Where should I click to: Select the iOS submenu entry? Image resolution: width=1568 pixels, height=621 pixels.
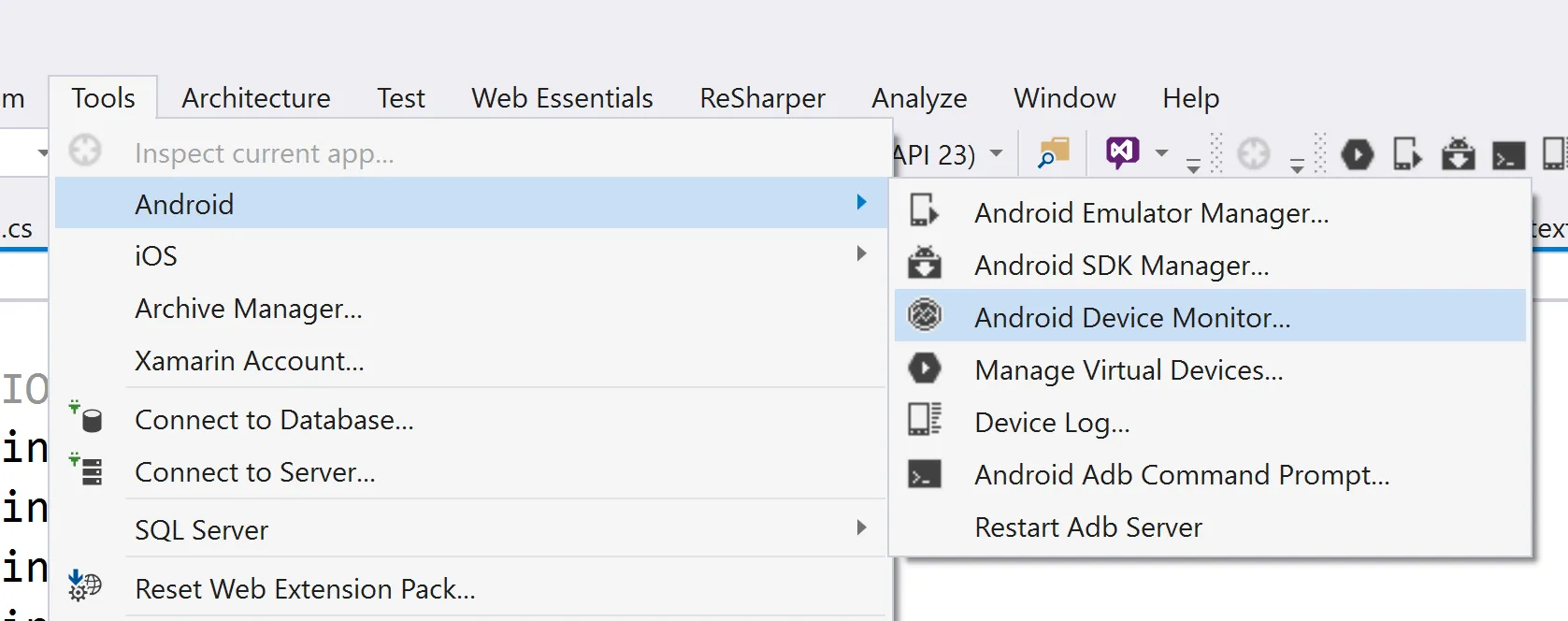point(470,255)
